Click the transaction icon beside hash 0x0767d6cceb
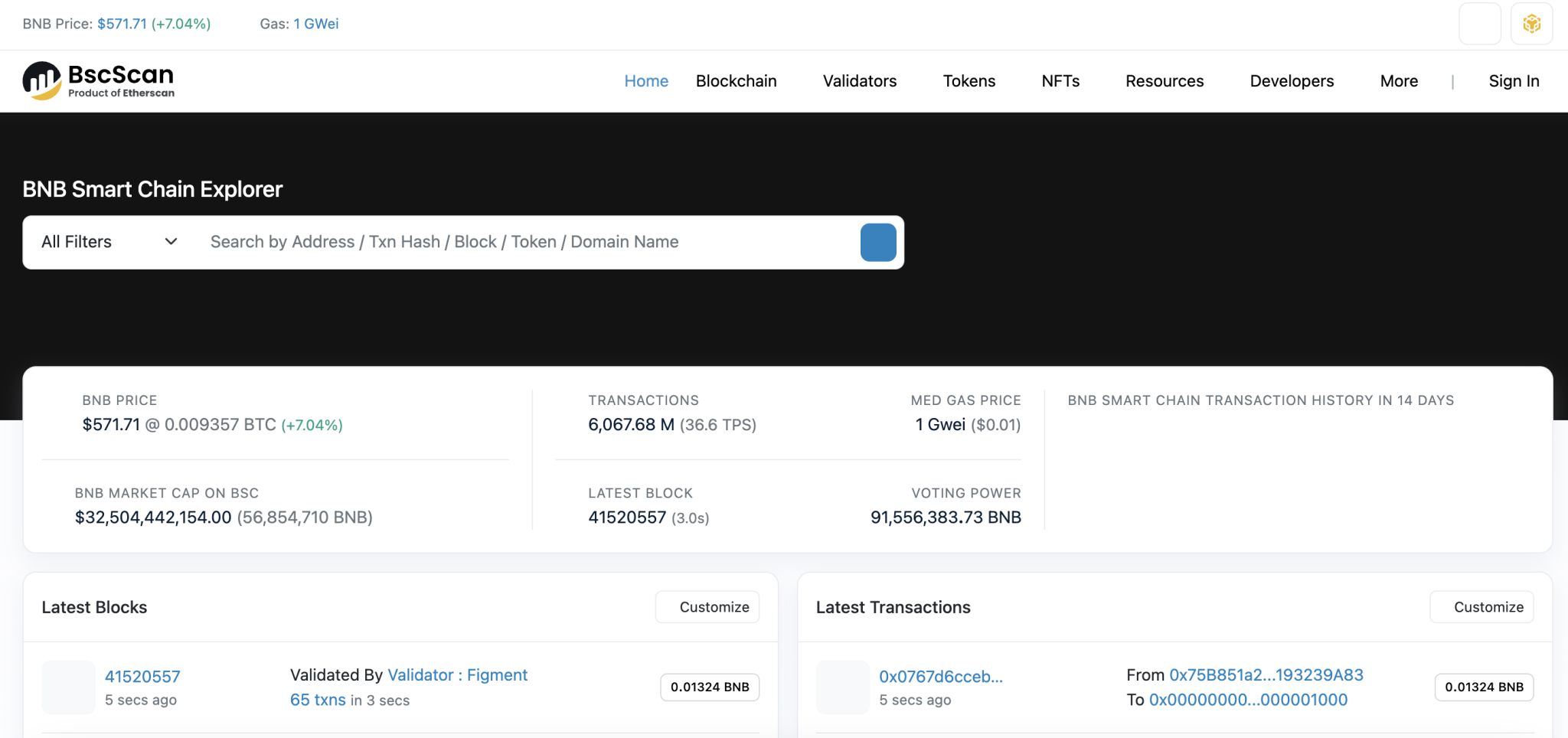 [x=843, y=687]
